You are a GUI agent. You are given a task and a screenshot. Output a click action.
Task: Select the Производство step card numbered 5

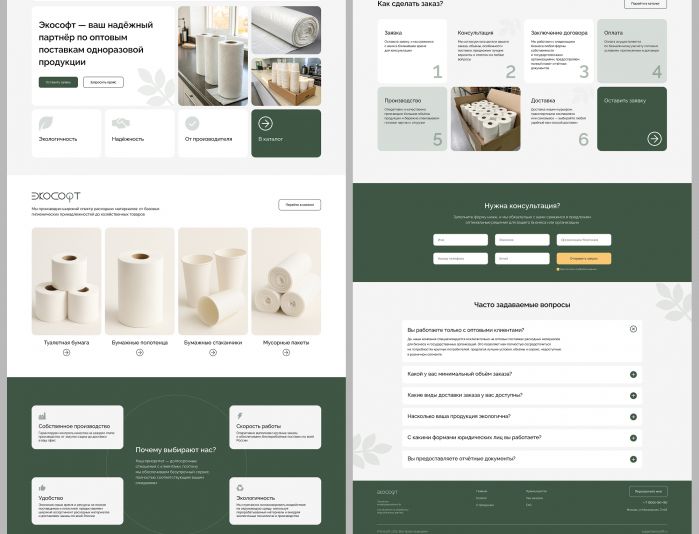(412, 119)
